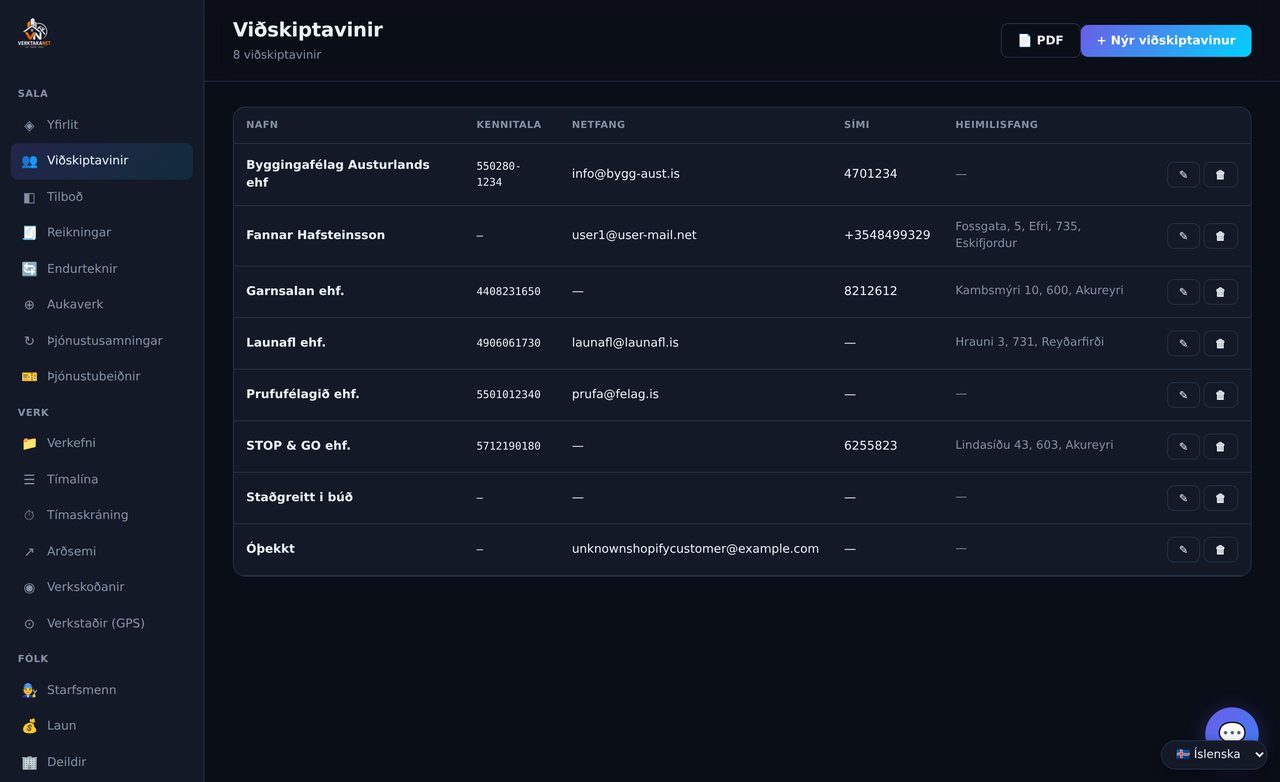Click edit pencil for Garnsalan ehf.

[x=1183, y=292]
